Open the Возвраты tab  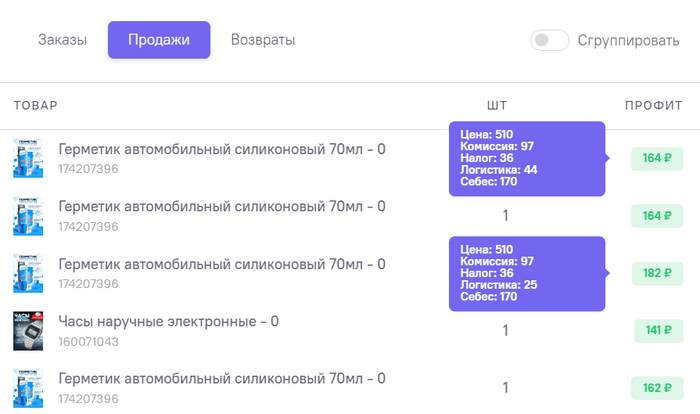262,41
